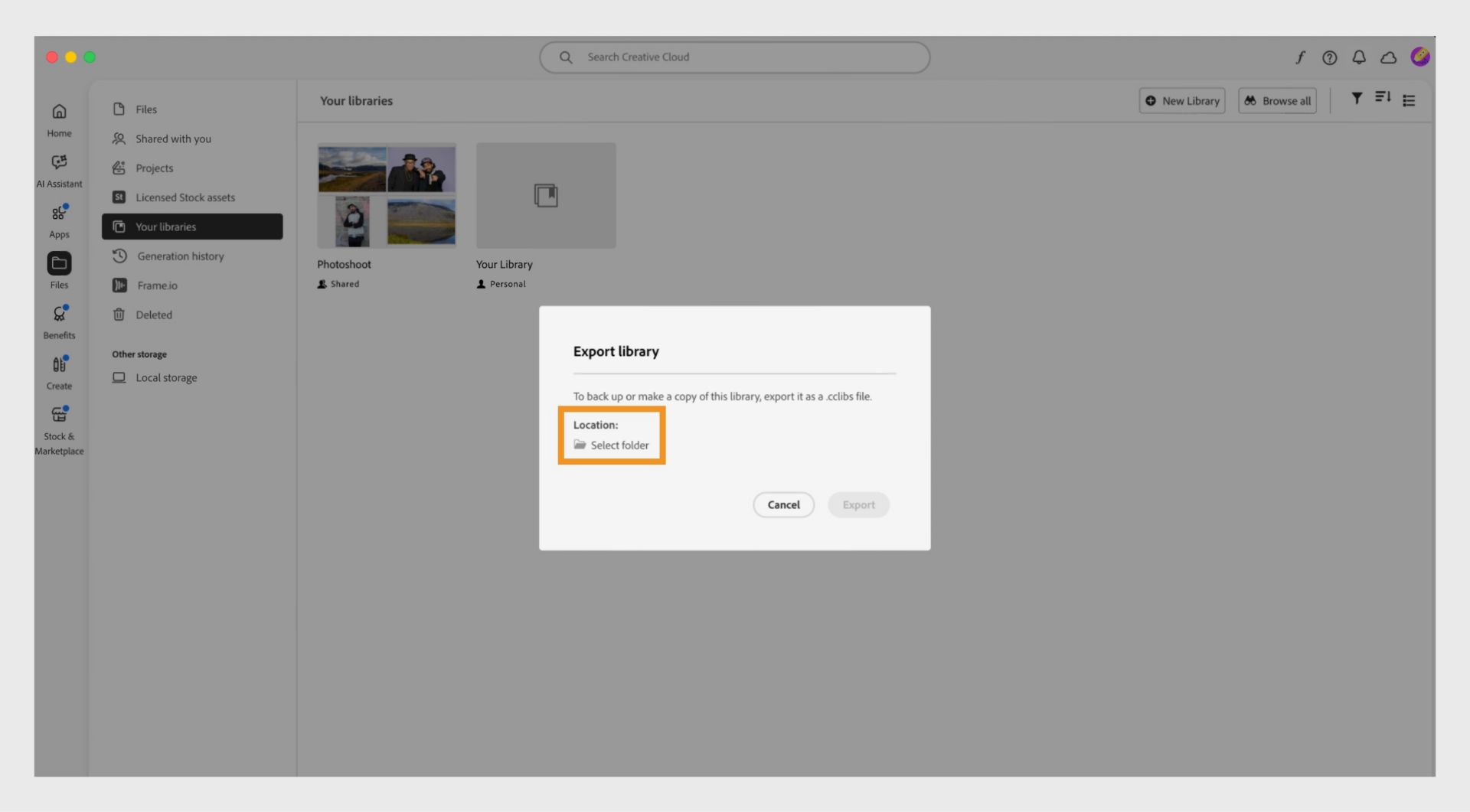This screenshot has width=1470, height=812.
Task: Open the Photoshoot library thumbnail
Action: (x=387, y=195)
